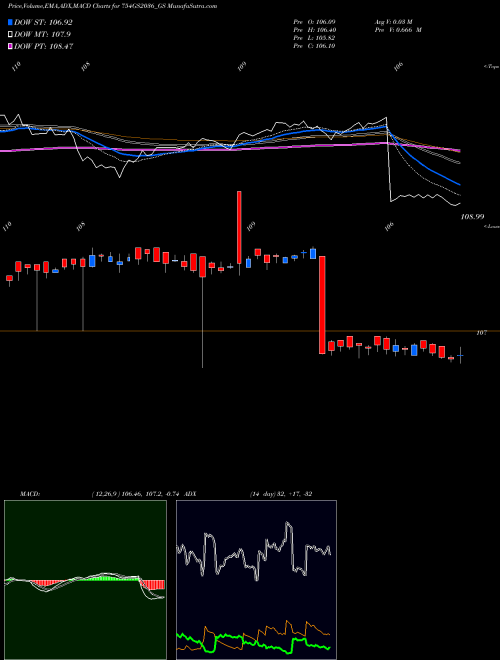The height and width of the screenshot is (660, 500).
Task: Click the 'Pre H: 106.40' value
Action: (x=314, y=30)
